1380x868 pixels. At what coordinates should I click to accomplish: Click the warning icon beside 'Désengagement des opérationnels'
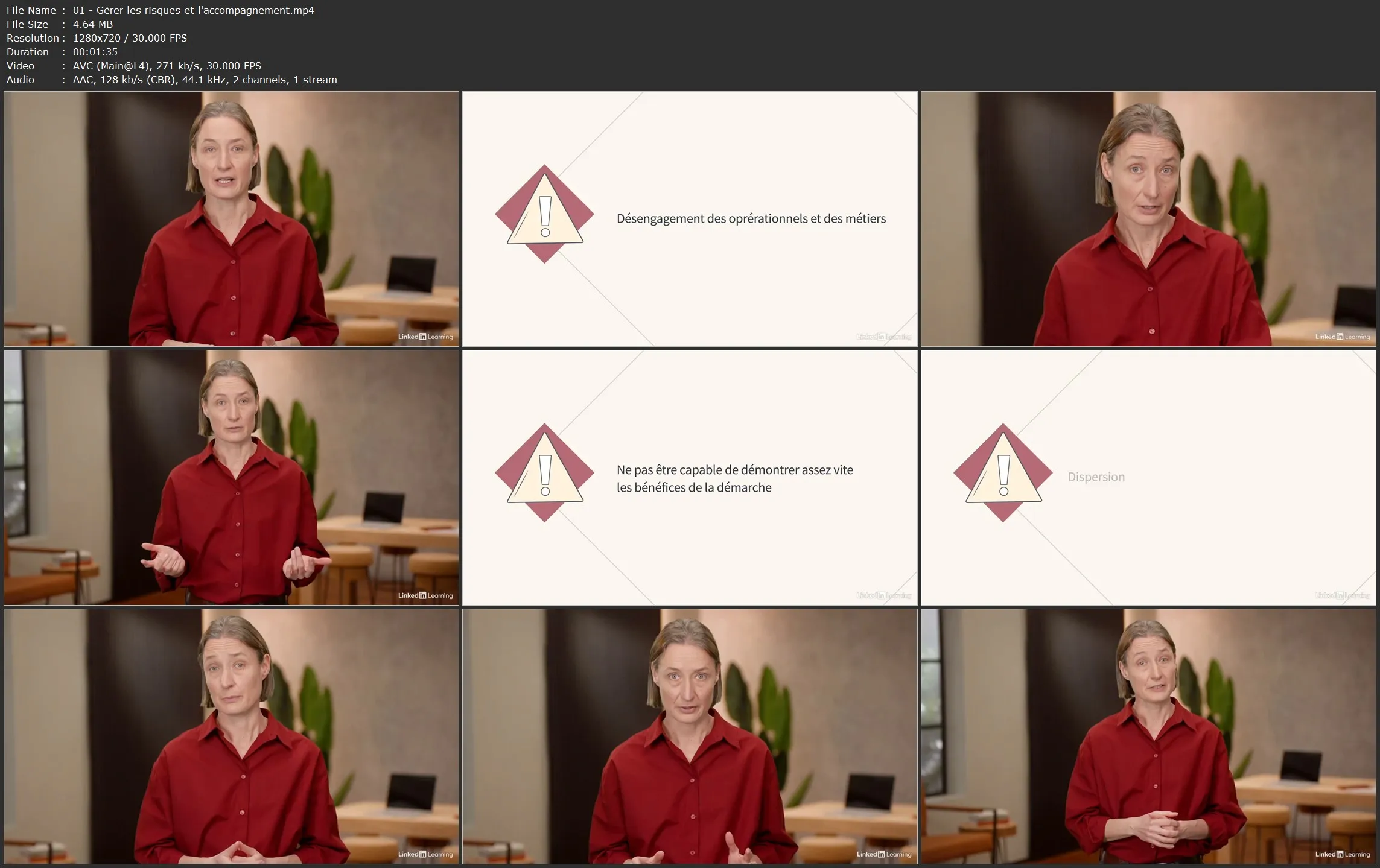pos(544,214)
